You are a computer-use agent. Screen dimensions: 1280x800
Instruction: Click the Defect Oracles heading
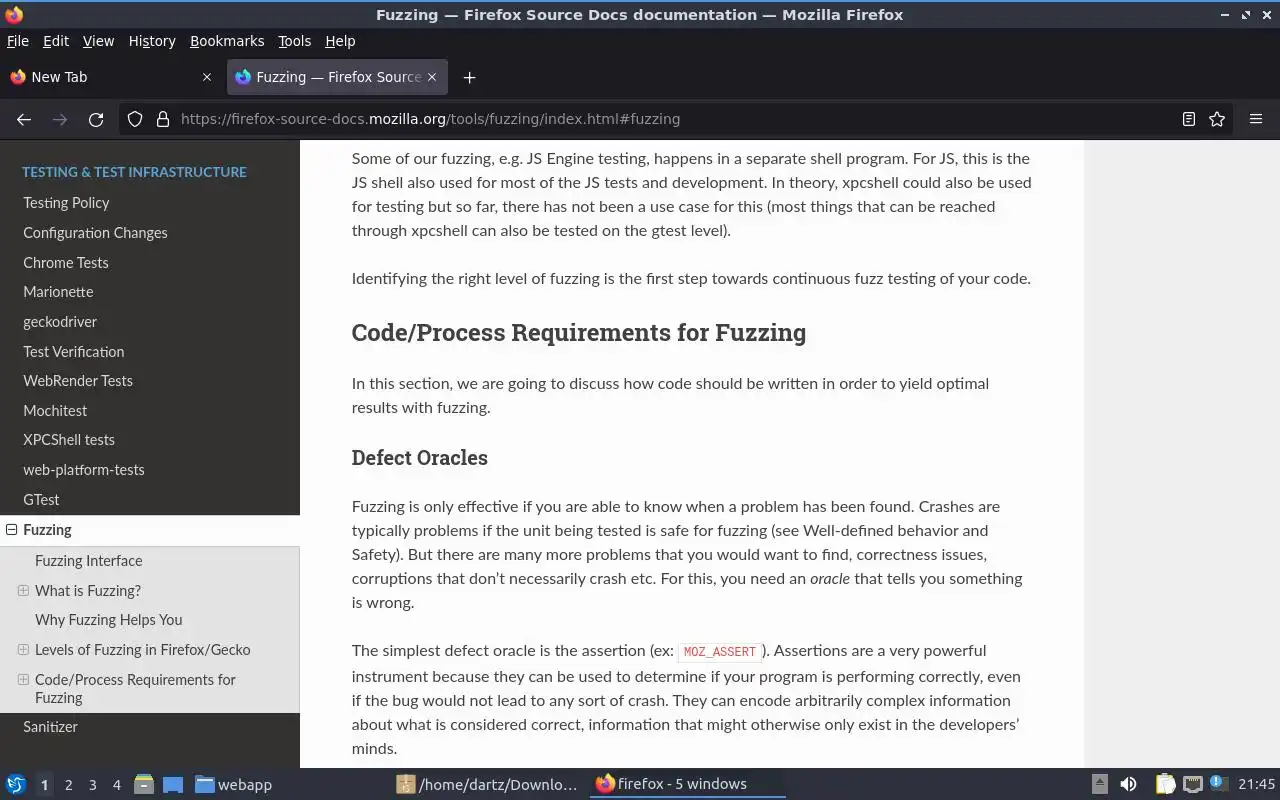tap(420, 458)
